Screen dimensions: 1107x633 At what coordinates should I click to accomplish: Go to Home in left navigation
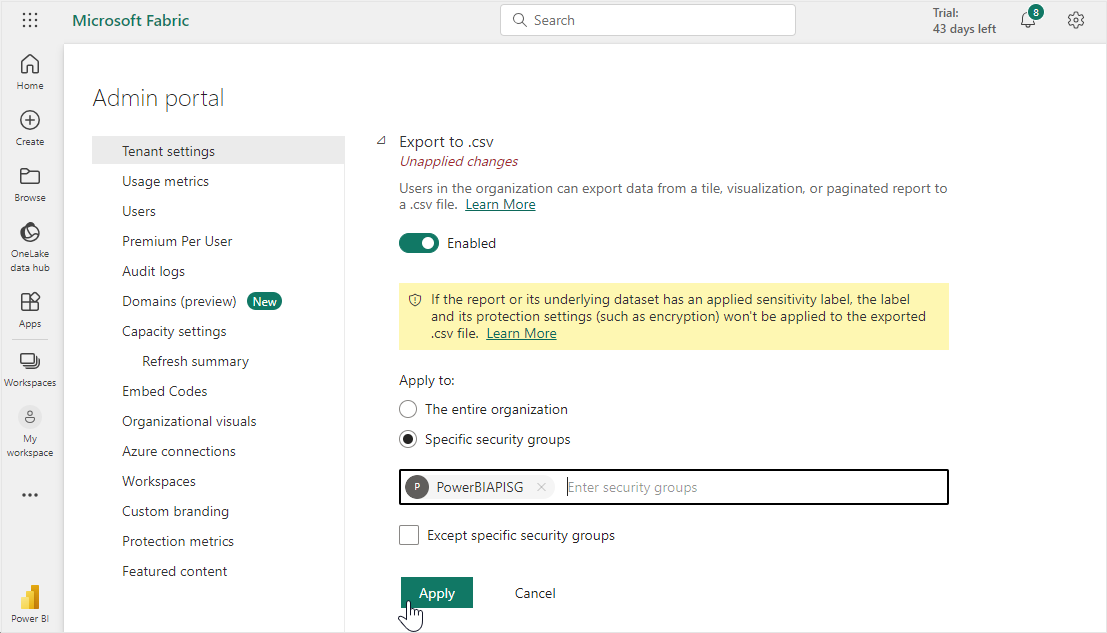click(30, 72)
